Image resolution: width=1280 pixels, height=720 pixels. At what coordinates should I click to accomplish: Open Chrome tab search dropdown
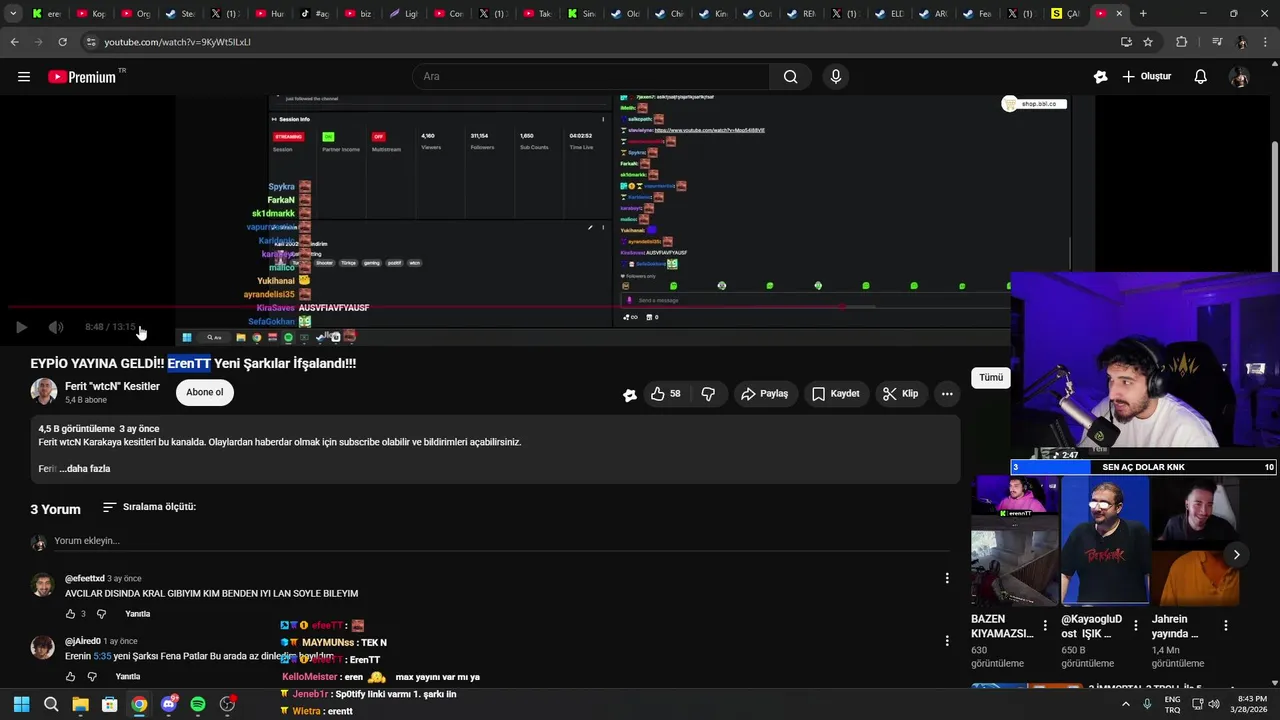tap(14, 14)
